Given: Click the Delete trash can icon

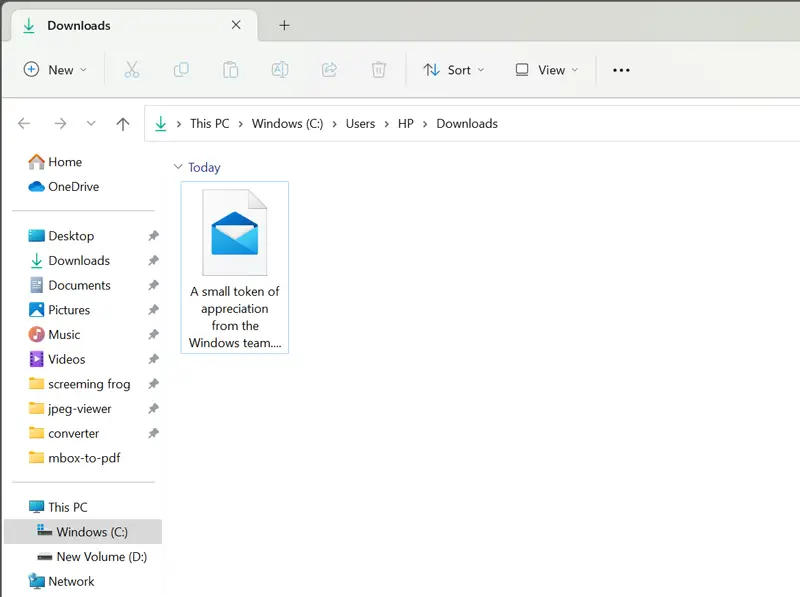Looking at the screenshot, I should point(379,70).
